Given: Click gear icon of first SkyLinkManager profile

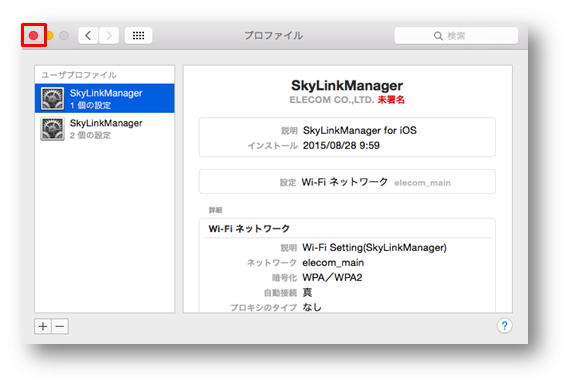Looking at the screenshot, I should [52, 98].
